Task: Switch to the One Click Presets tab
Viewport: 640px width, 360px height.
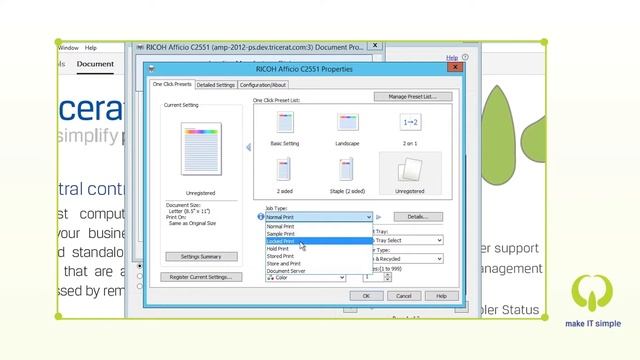Action: click(172, 84)
